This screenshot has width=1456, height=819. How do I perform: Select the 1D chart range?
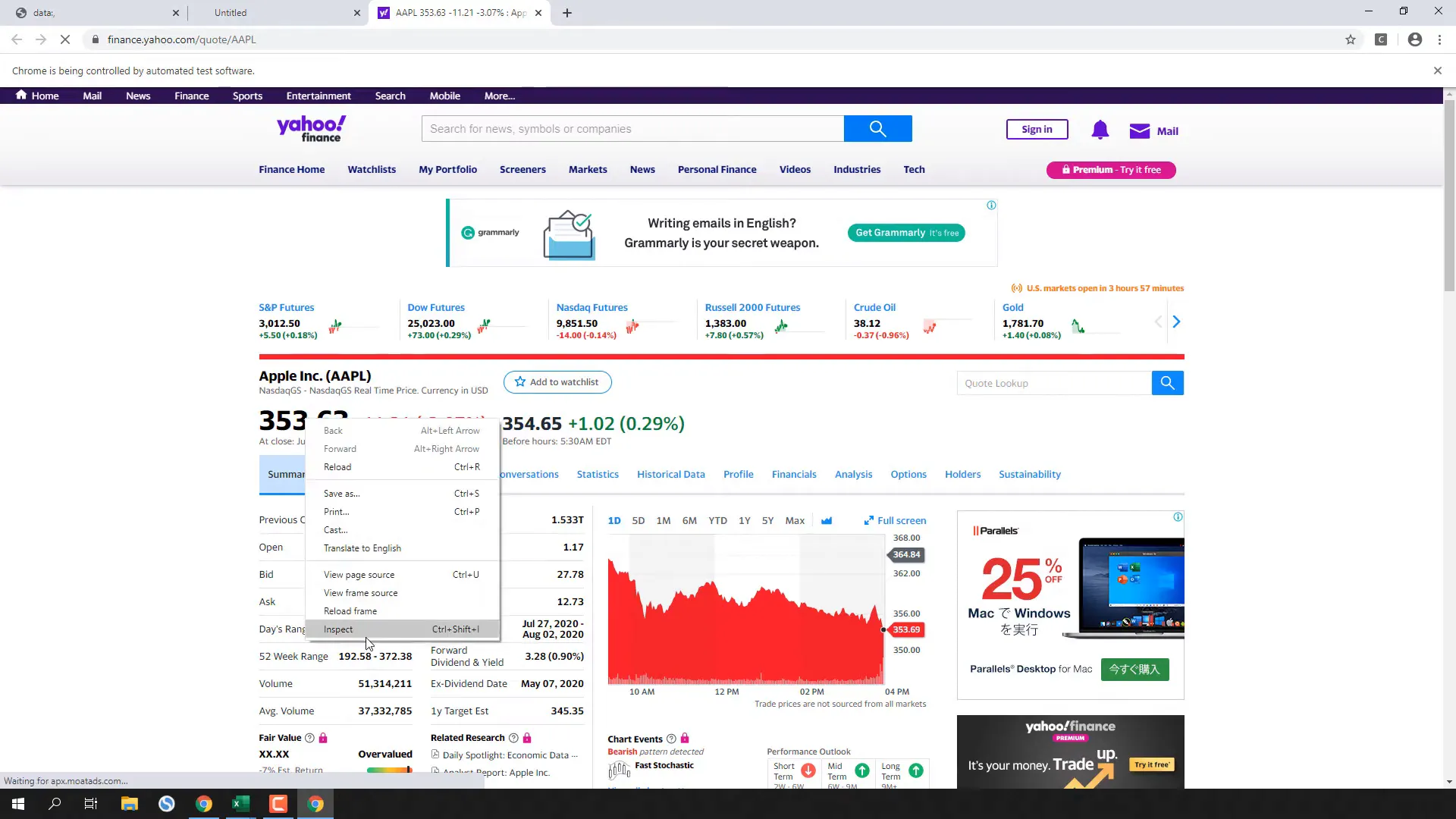point(613,520)
